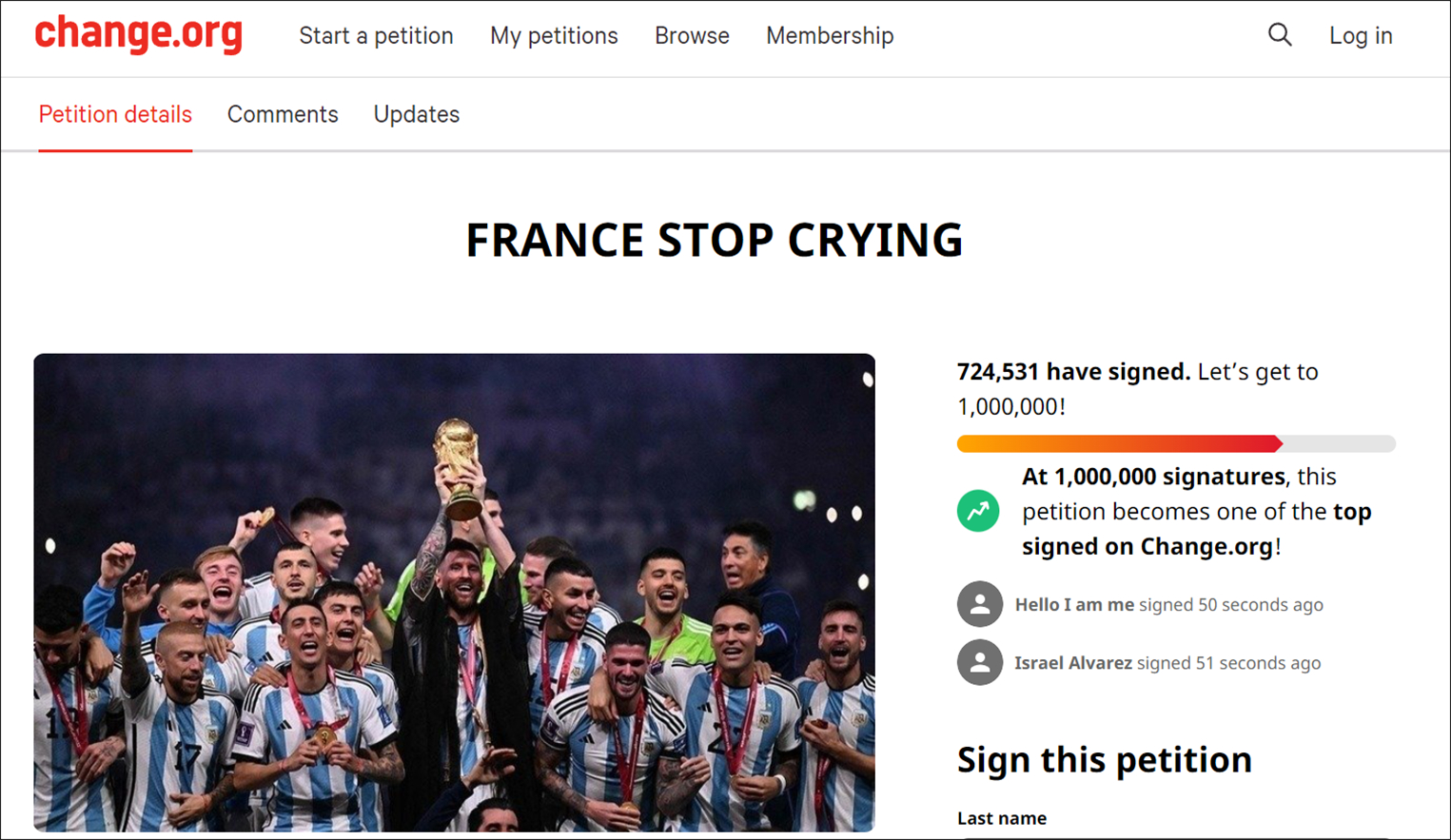Open search with the magnifier icon
The height and width of the screenshot is (840, 1451).
[1280, 35]
